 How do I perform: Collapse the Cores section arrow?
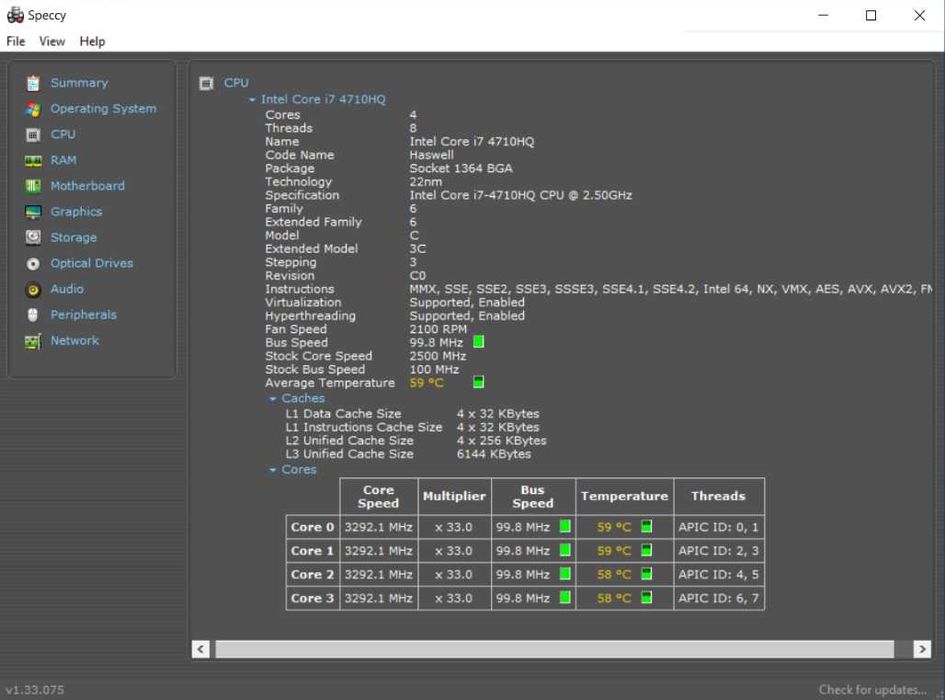[273, 470]
